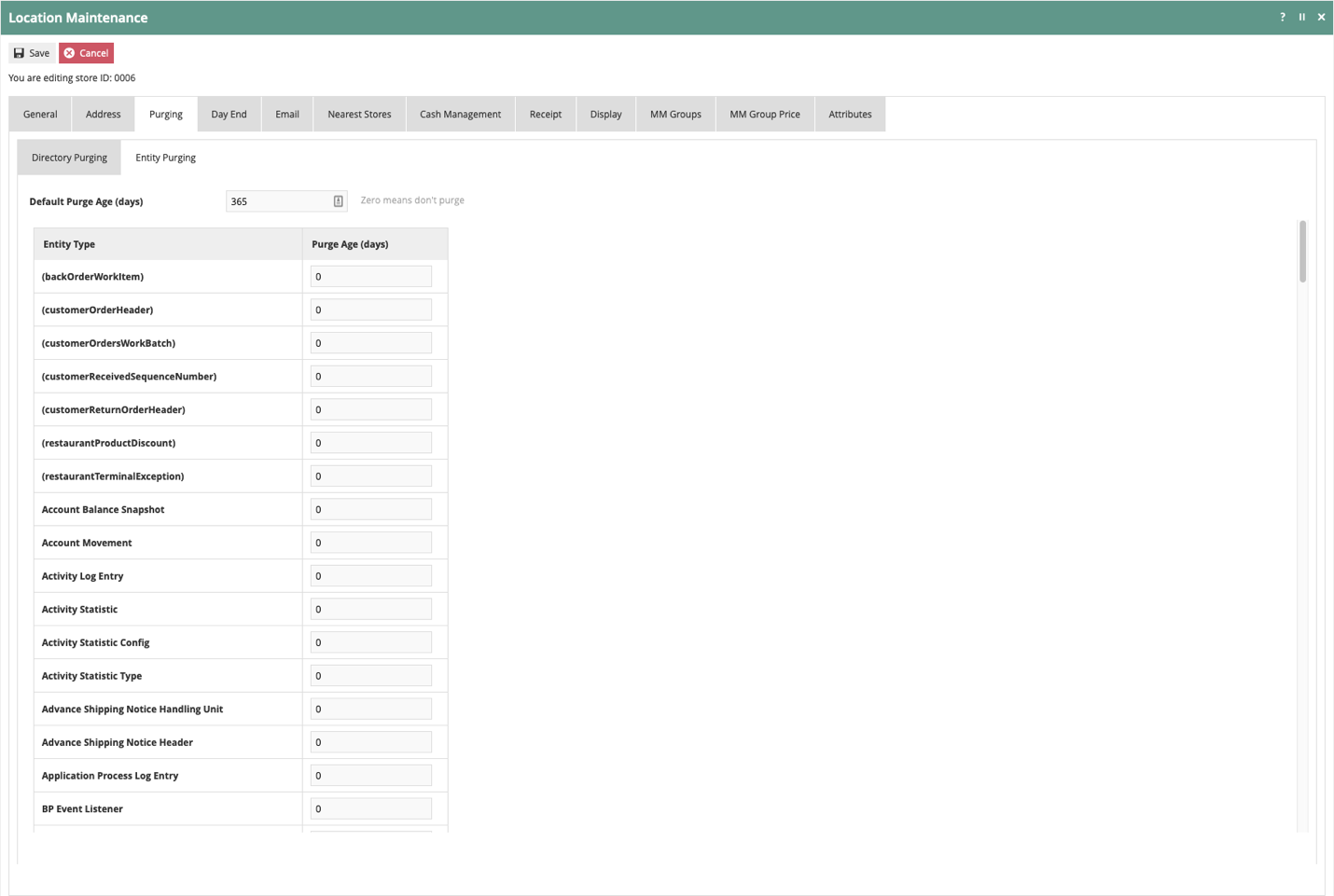Close the Location Maintenance window
Screen dimensions: 1334x896
pos(1321,17)
